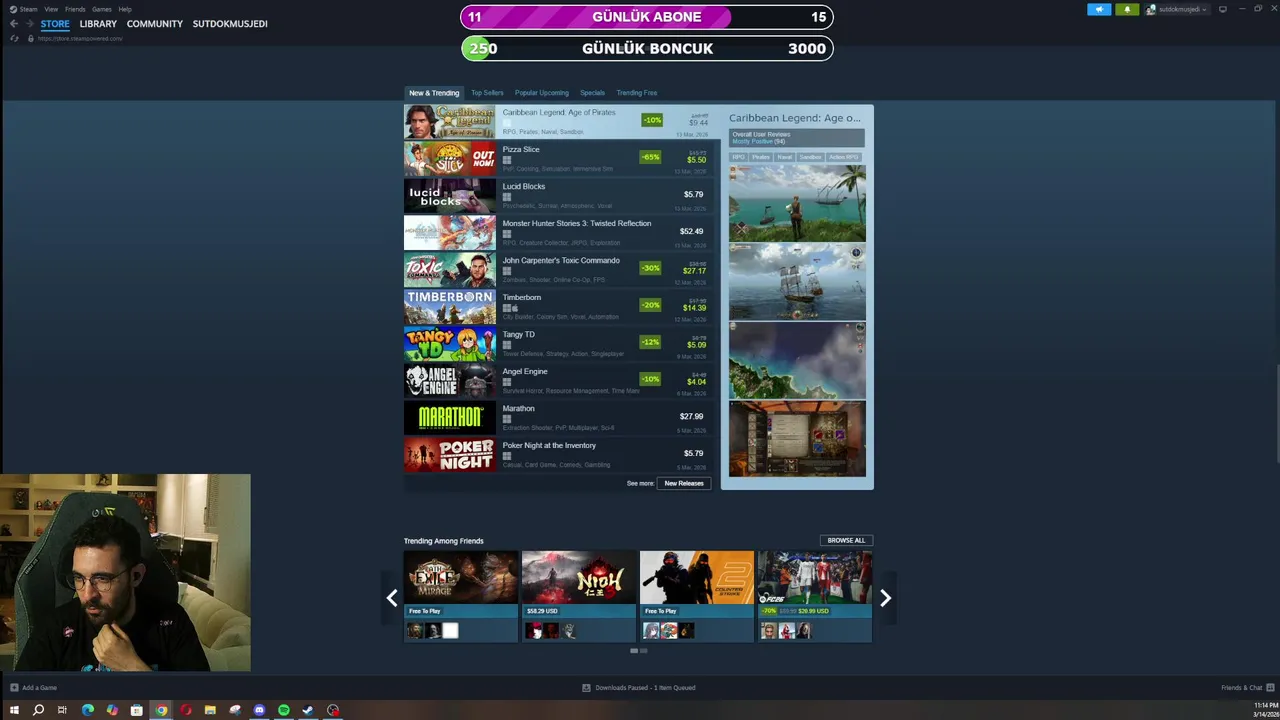The width and height of the screenshot is (1280, 720).
Task: Open the Help menu
Action: (125, 9)
